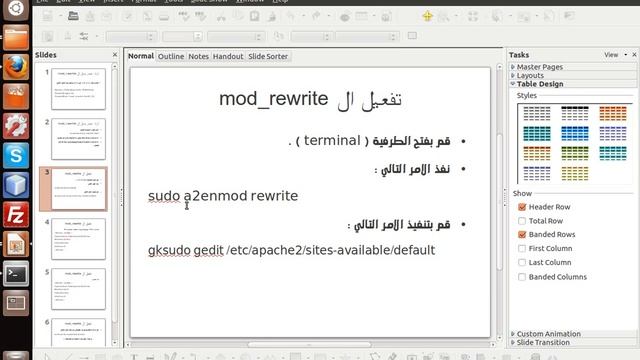Switch to the Outline view tab
The image size is (640, 360).
point(171,56)
